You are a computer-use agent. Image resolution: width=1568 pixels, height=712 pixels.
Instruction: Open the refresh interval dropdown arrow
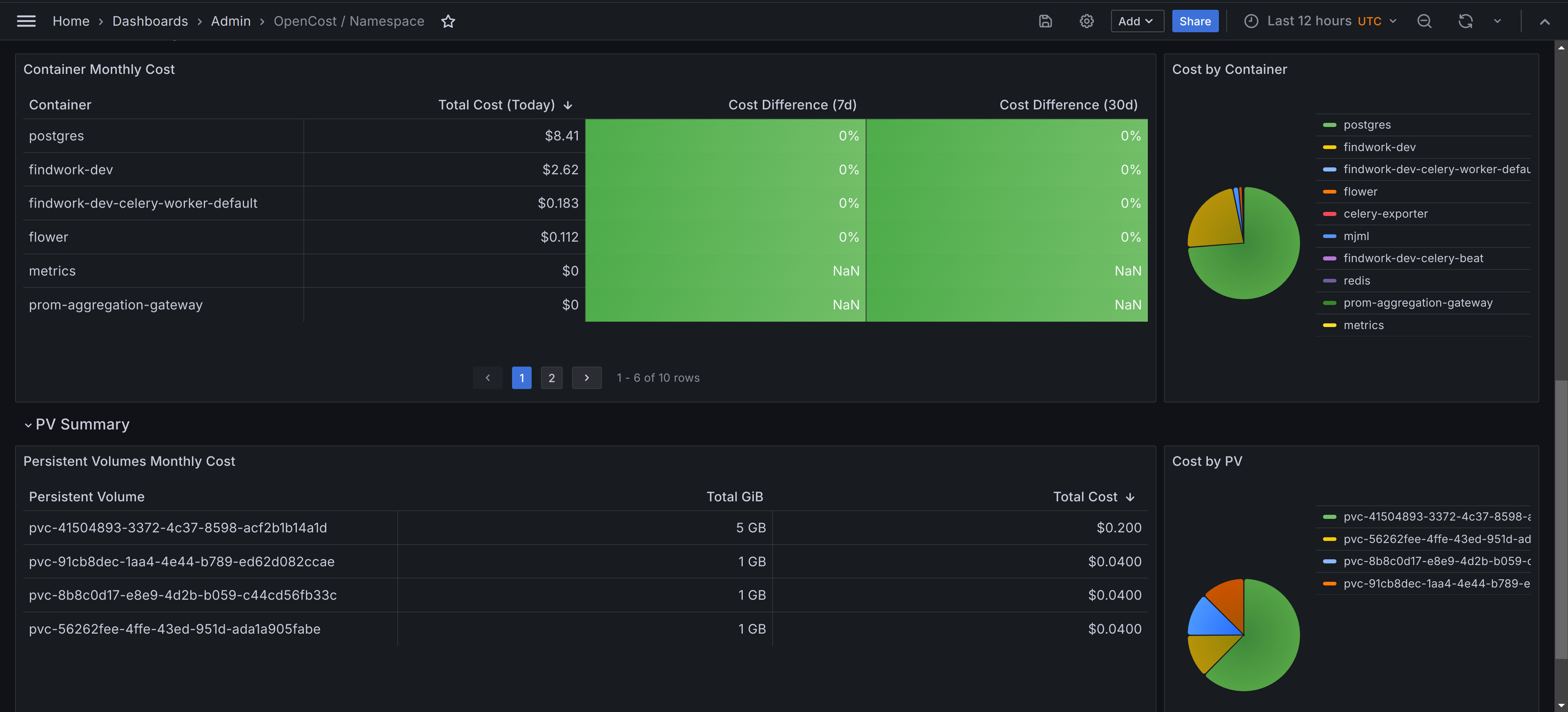pyautogui.click(x=1497, y=21)
